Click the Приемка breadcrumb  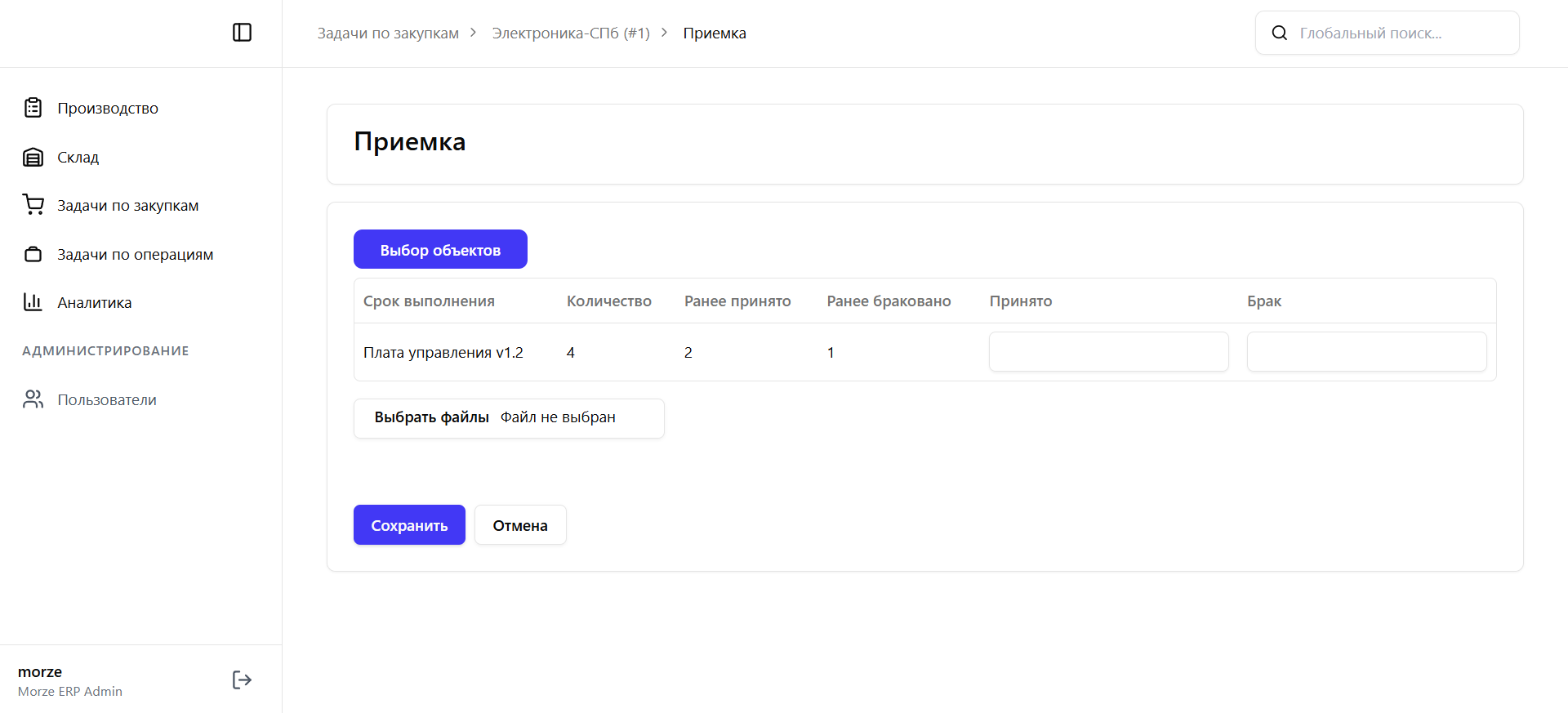pyautogui.click(x=715, y=33)
